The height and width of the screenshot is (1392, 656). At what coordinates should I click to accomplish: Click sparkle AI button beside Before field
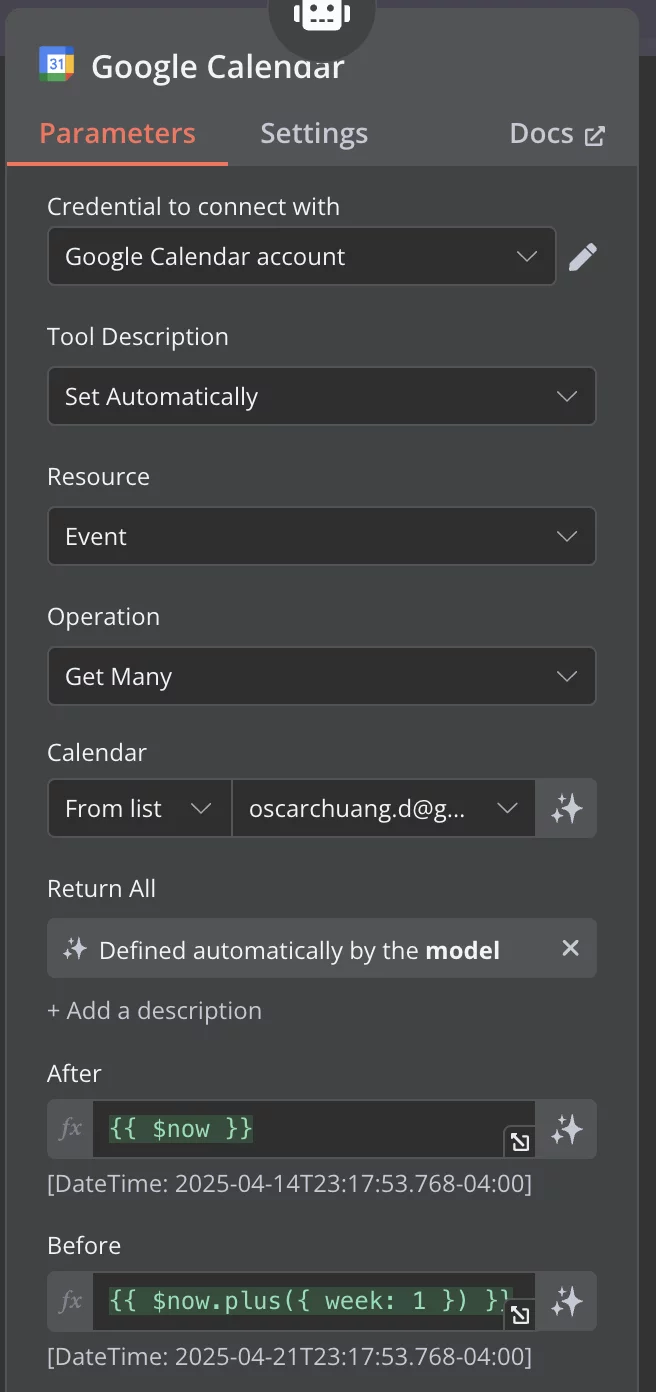coord(566,1301)
